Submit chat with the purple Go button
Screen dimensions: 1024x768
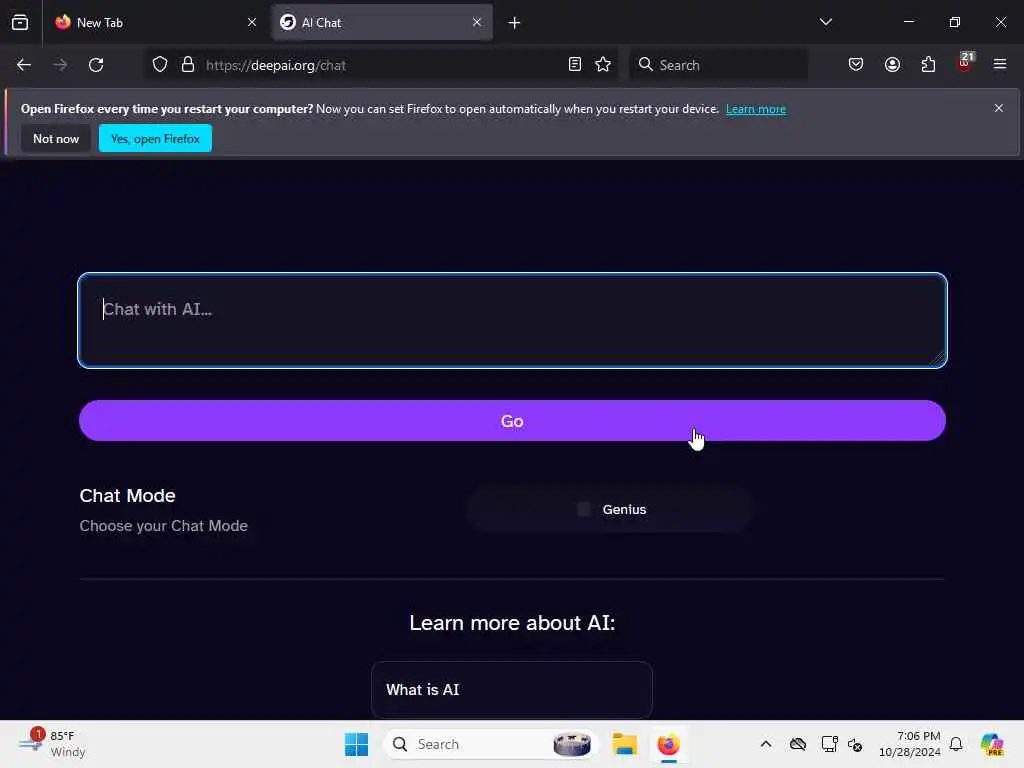tap(512, 421)
